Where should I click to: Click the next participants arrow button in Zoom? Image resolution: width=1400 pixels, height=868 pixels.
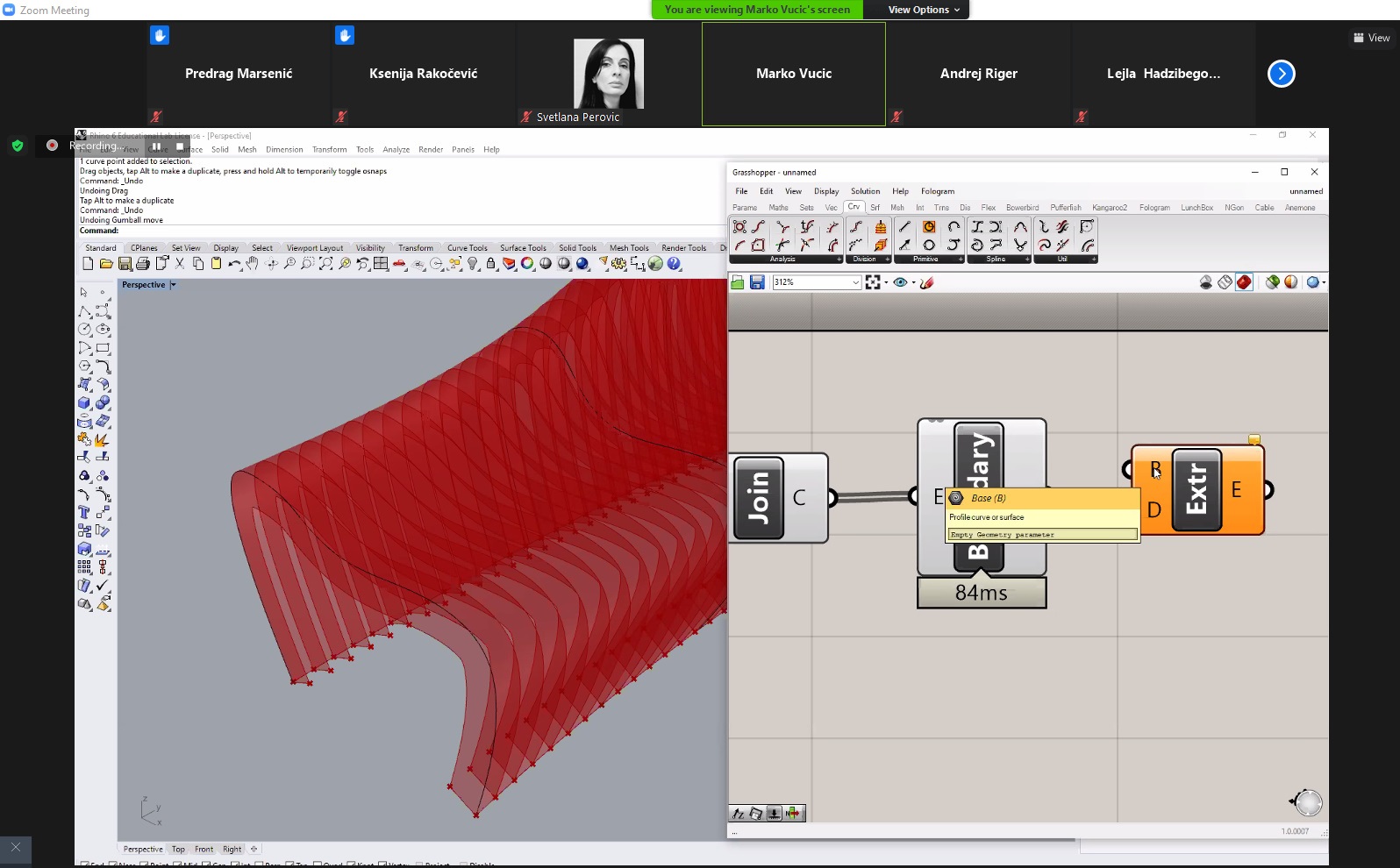[x=1282, y=74]
